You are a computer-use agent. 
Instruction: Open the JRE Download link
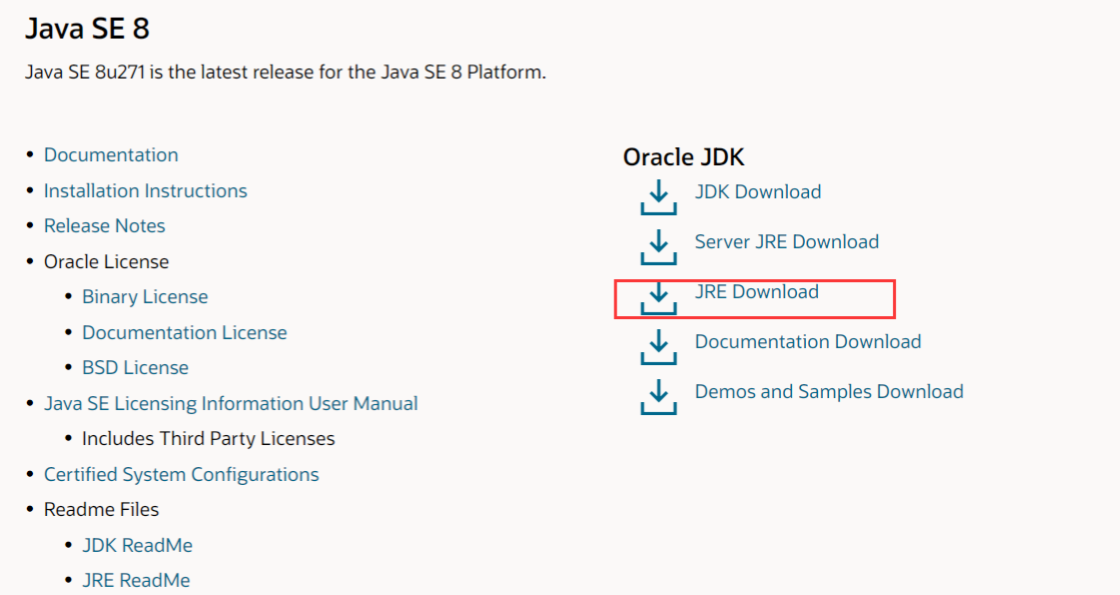coord(757,292)
